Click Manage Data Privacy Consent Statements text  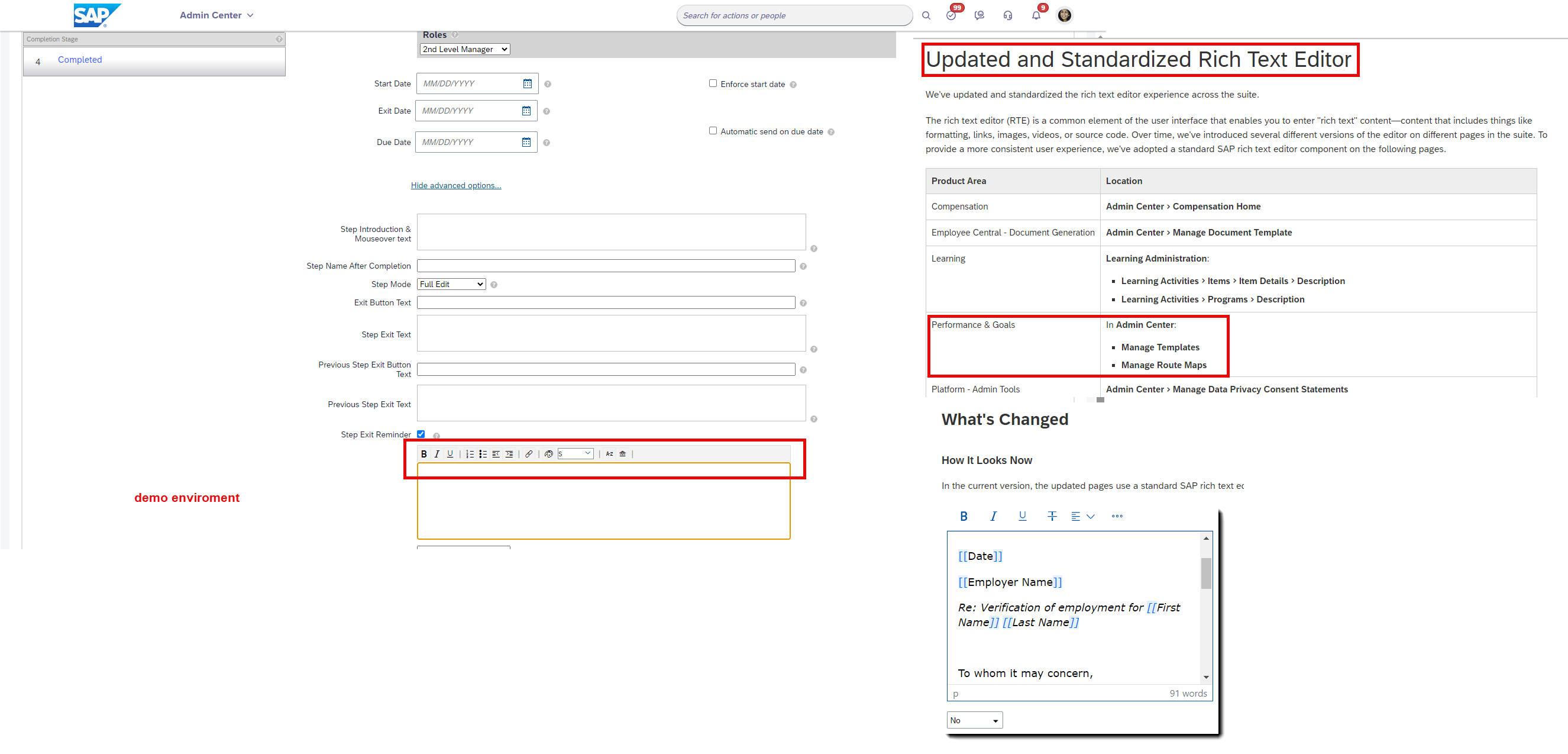tap(1260, 389)
